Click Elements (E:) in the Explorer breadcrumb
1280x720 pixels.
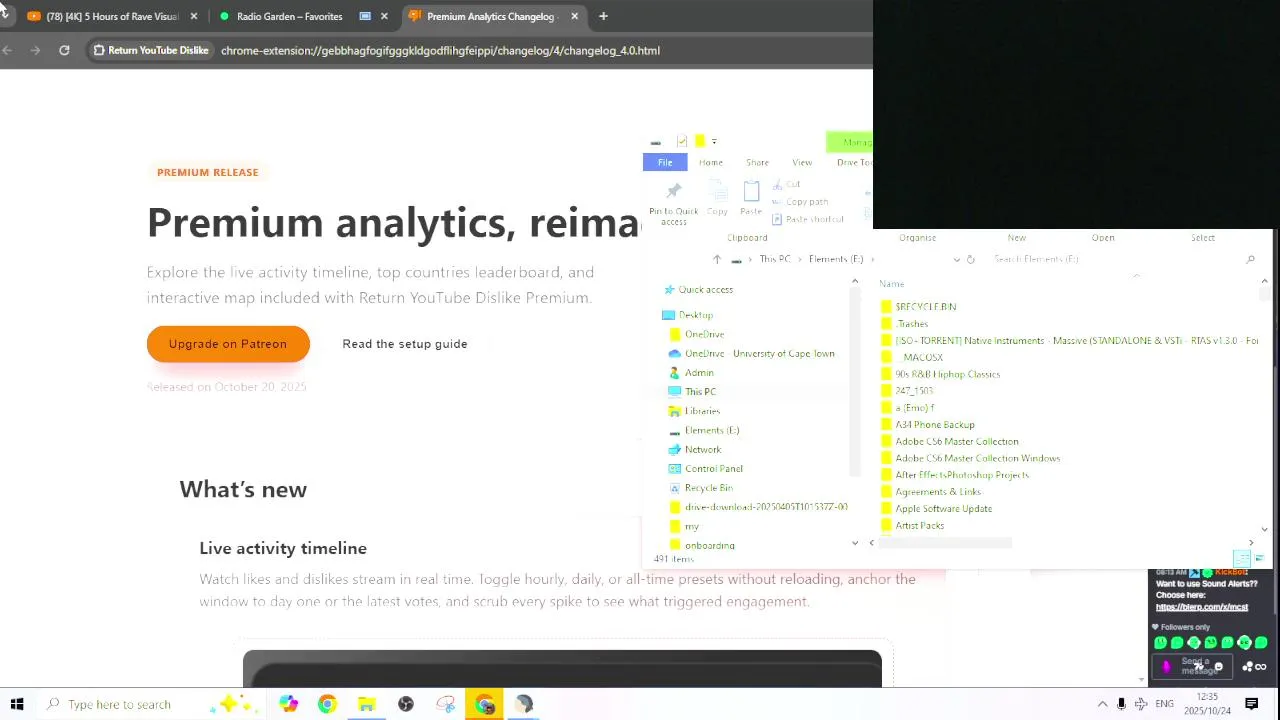[836, 259]
